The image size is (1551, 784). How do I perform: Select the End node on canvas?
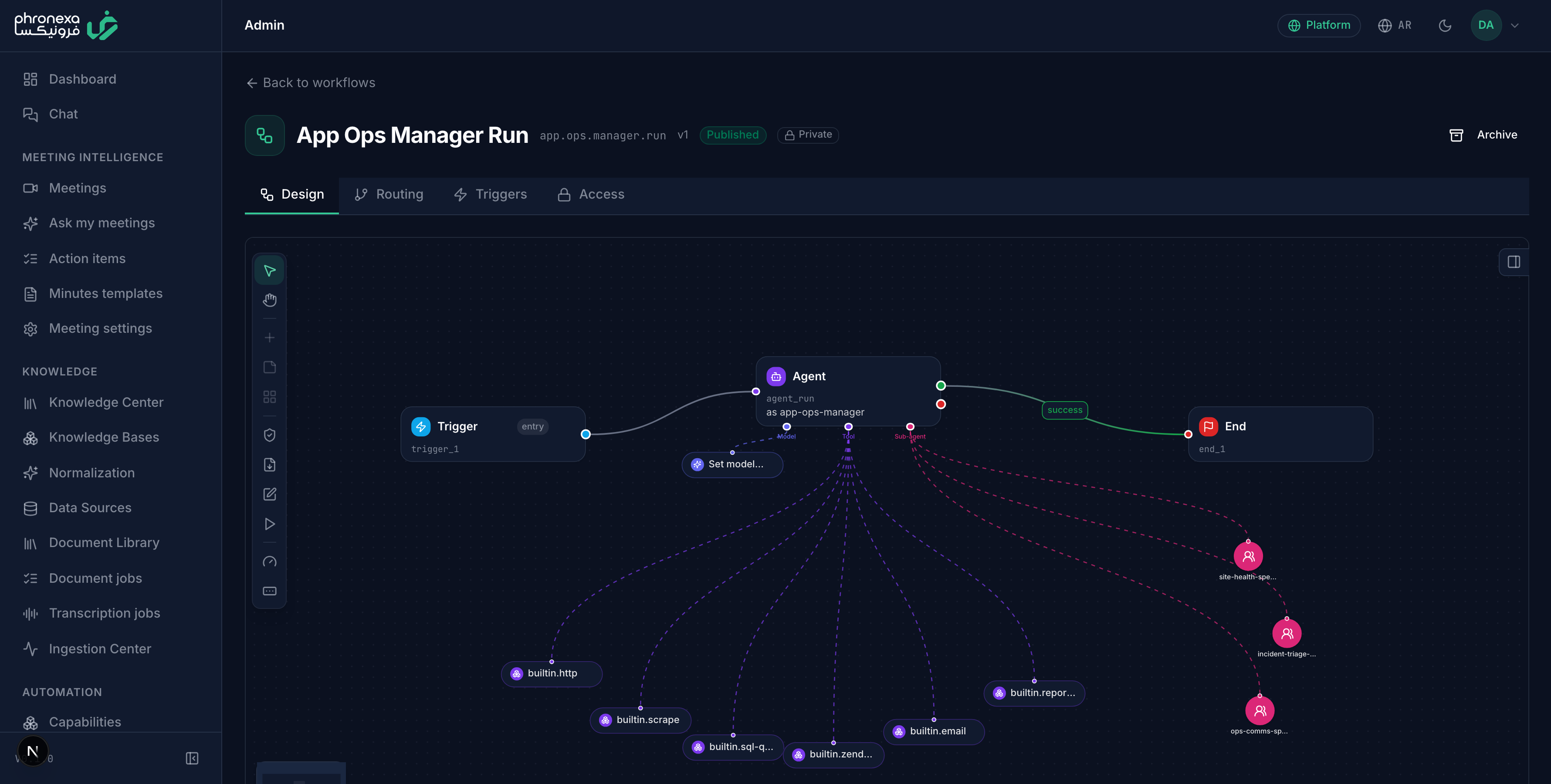pyautogui.click(x=1280, y=434)
